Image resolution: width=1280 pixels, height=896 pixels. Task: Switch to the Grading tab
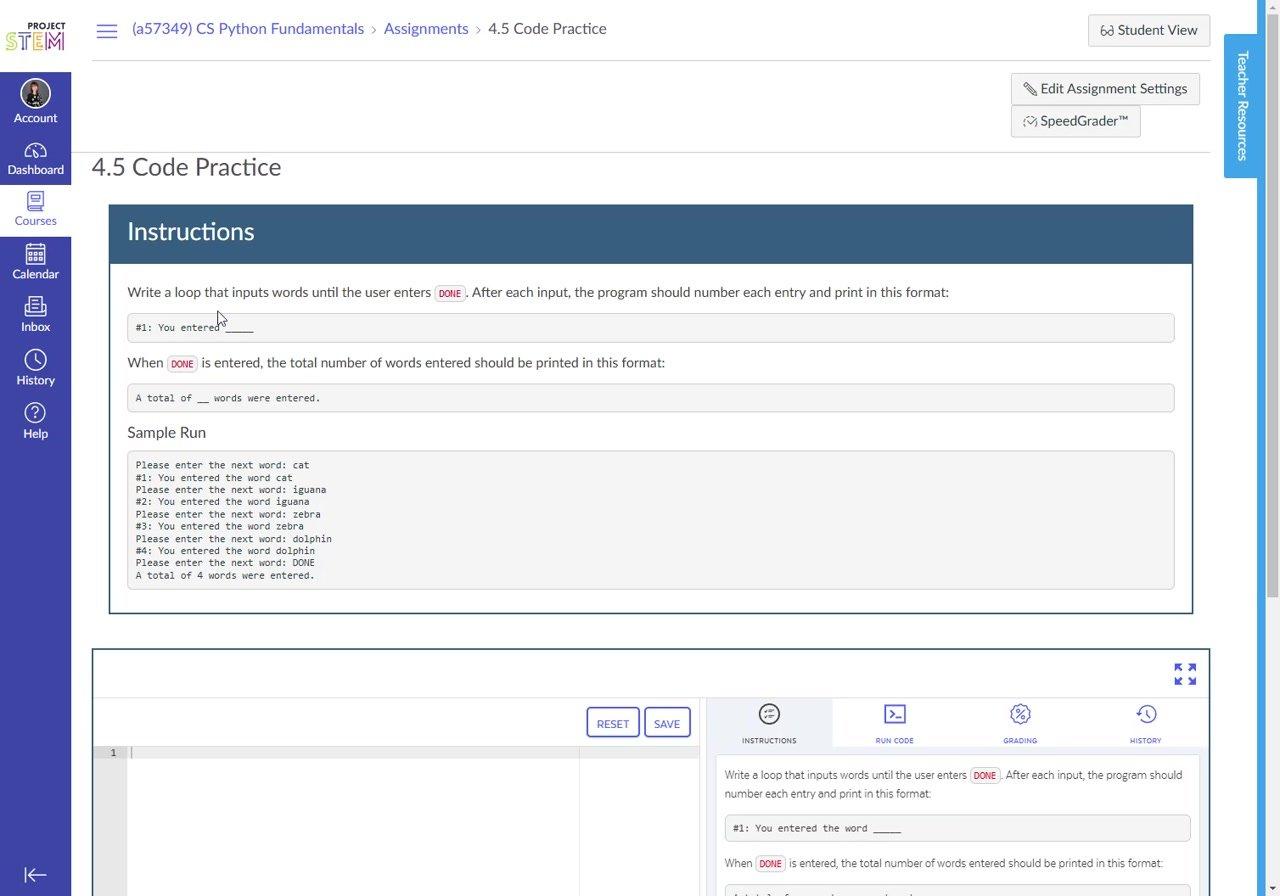(x=1020, y=724)
